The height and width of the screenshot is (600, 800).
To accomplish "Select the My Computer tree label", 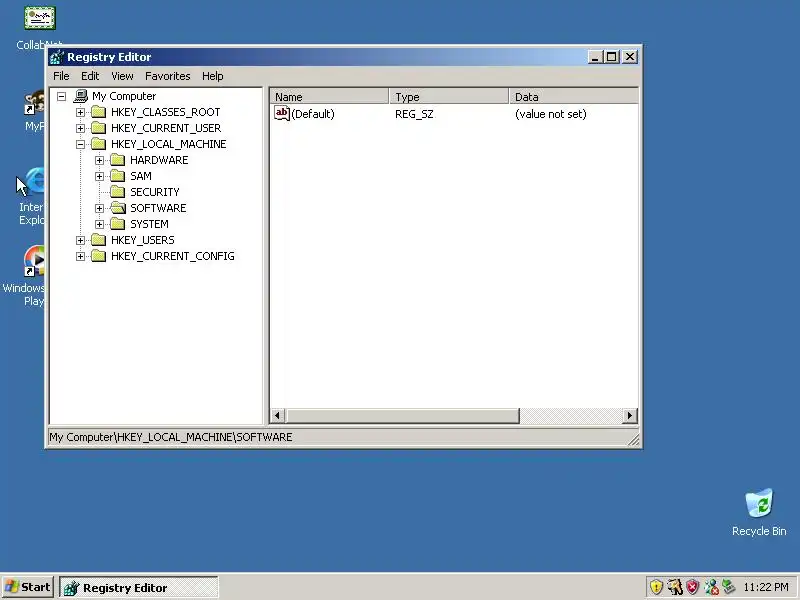I will [124, 96].
